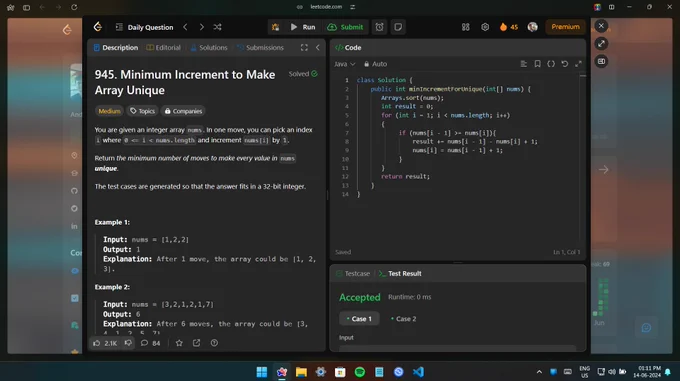Click the curly braces icon in code toolbar
Viewport: 680px width, 381px height.
click(551, 64)
